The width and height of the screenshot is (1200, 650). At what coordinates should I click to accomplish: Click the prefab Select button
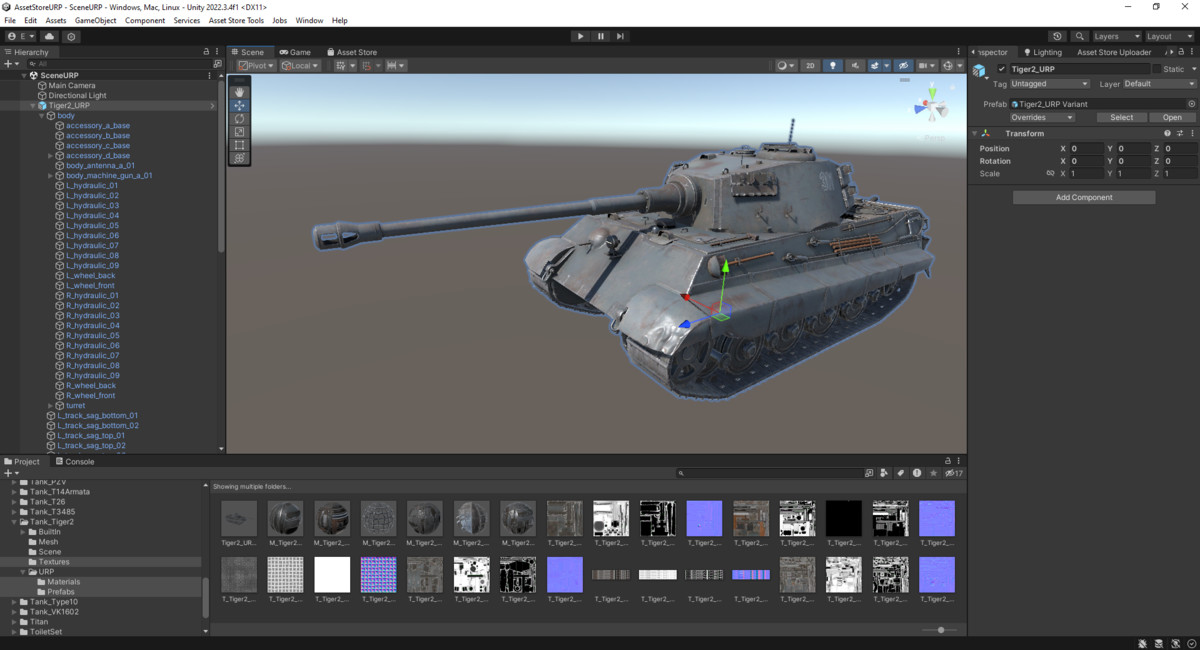coord(1121,117)
